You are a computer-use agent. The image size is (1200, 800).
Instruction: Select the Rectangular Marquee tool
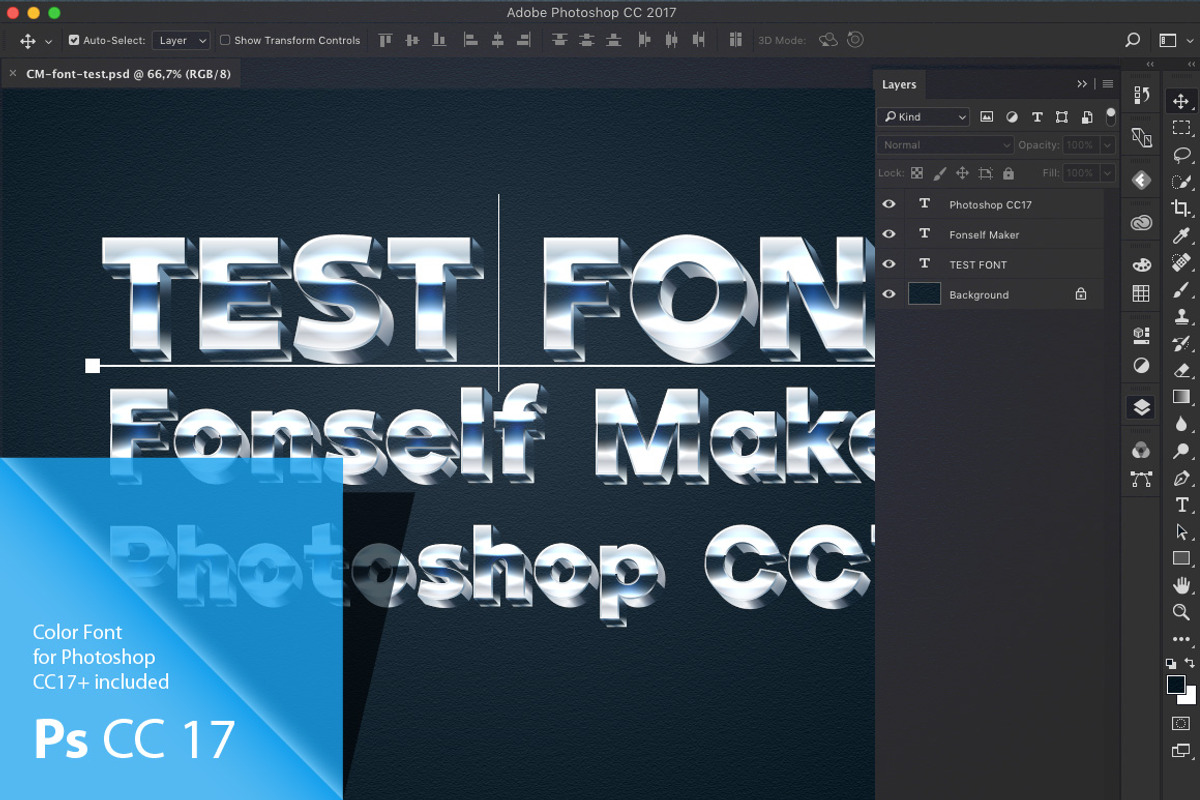pos(1181,128)
